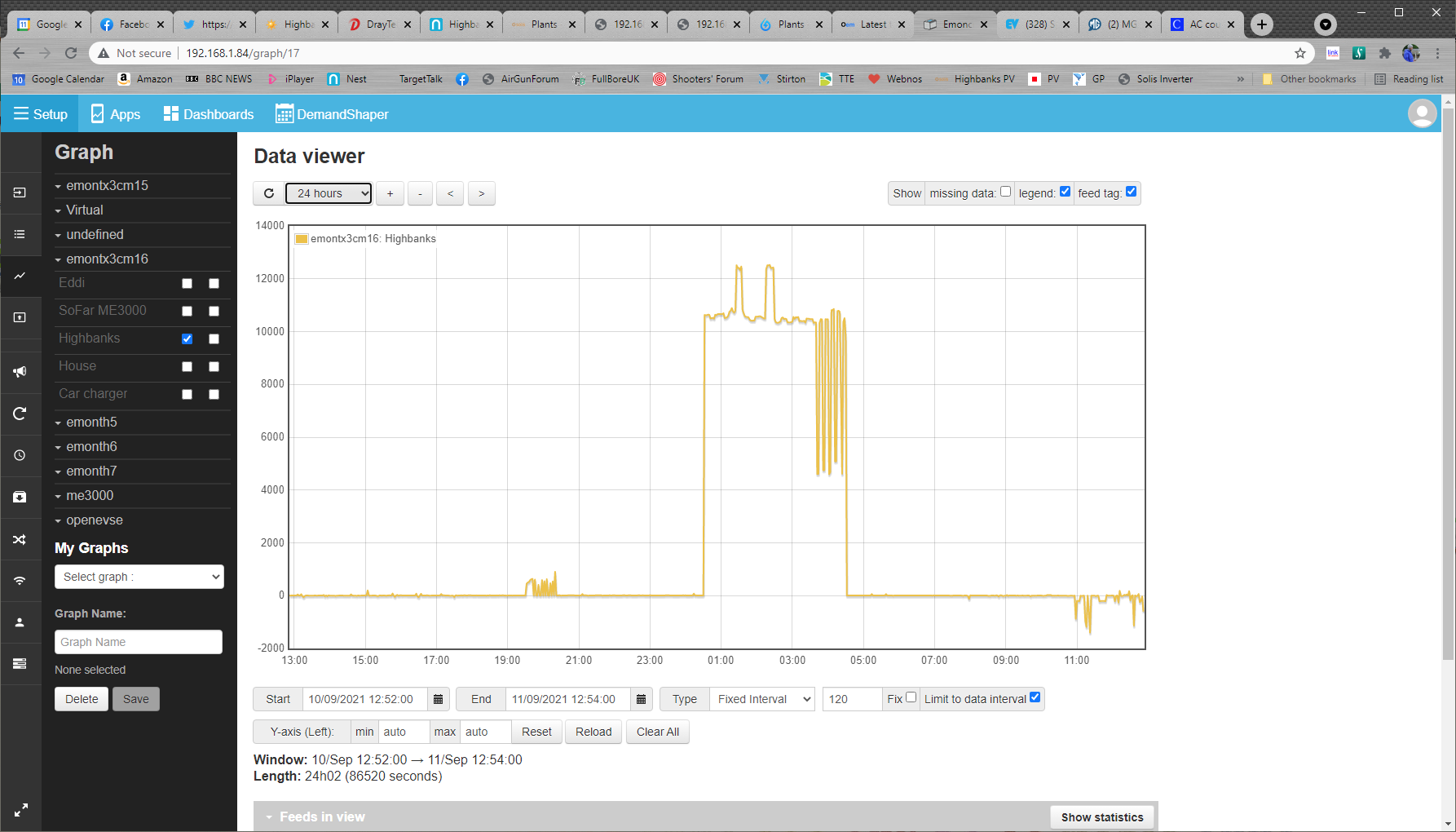This screenshot has height=832, width=1456.
Task: Reload the browser page
Action: pyautogui.click(x=71, y=53)
